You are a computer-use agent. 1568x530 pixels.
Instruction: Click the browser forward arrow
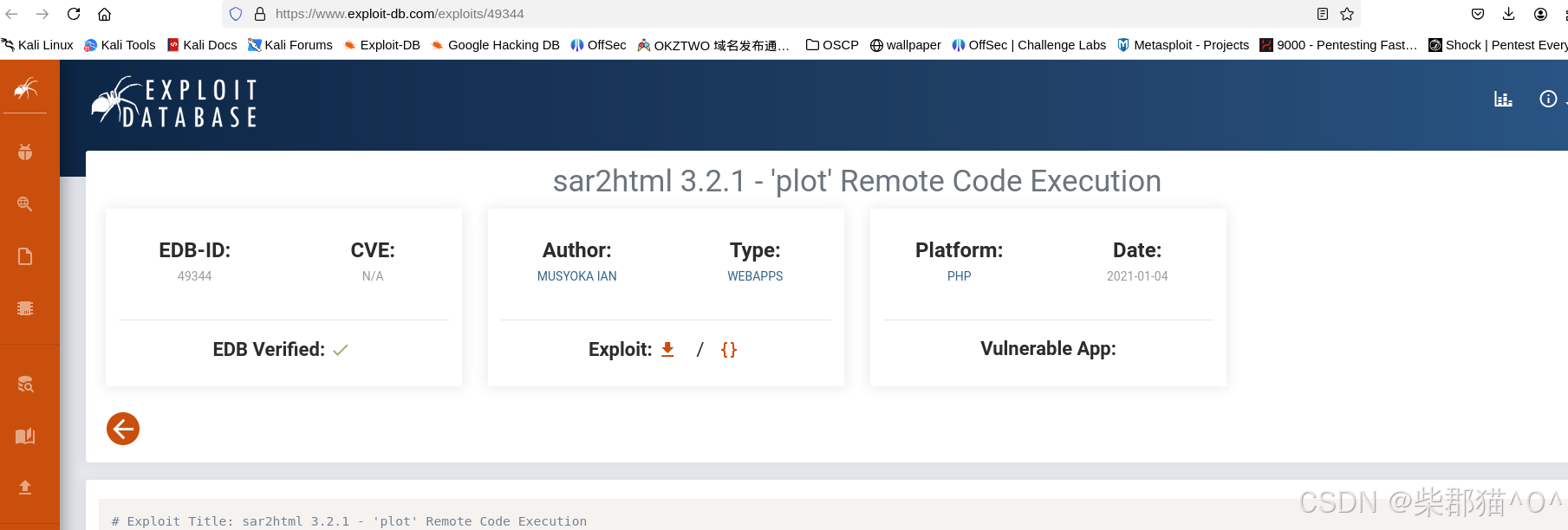coord(42,14)
